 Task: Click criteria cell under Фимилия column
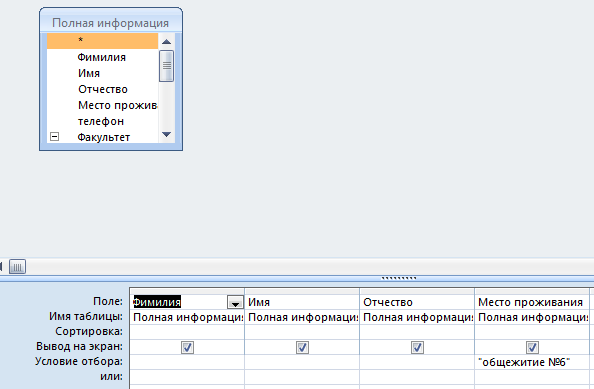point(188,362)
